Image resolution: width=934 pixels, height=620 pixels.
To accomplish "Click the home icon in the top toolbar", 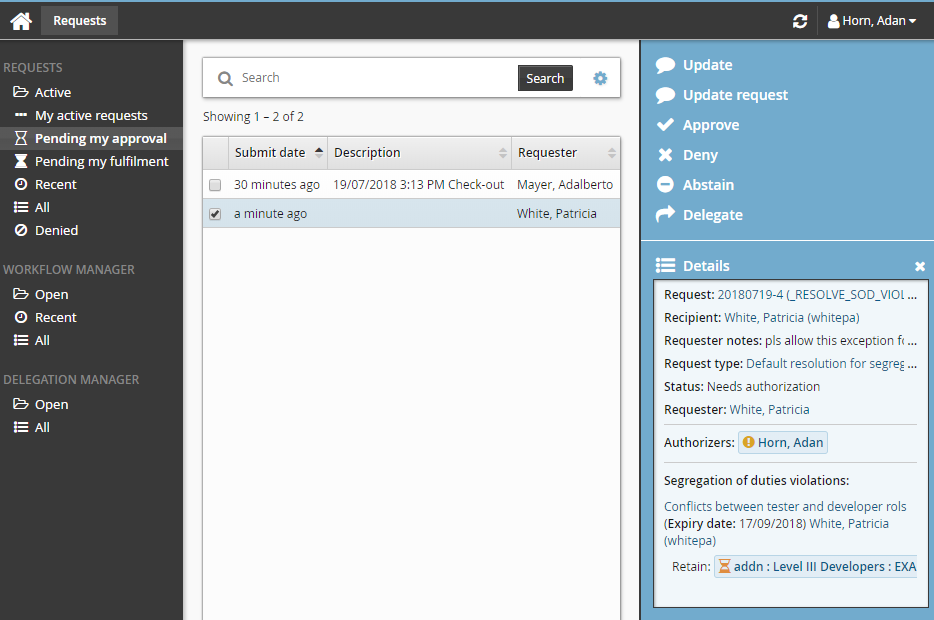I will click(x=20, y=20).
